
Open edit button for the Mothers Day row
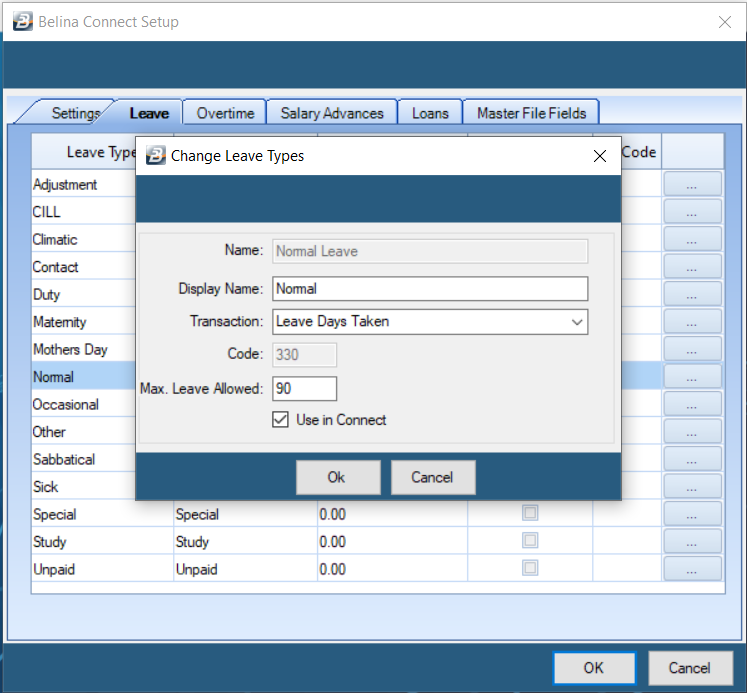coord(692,349)
